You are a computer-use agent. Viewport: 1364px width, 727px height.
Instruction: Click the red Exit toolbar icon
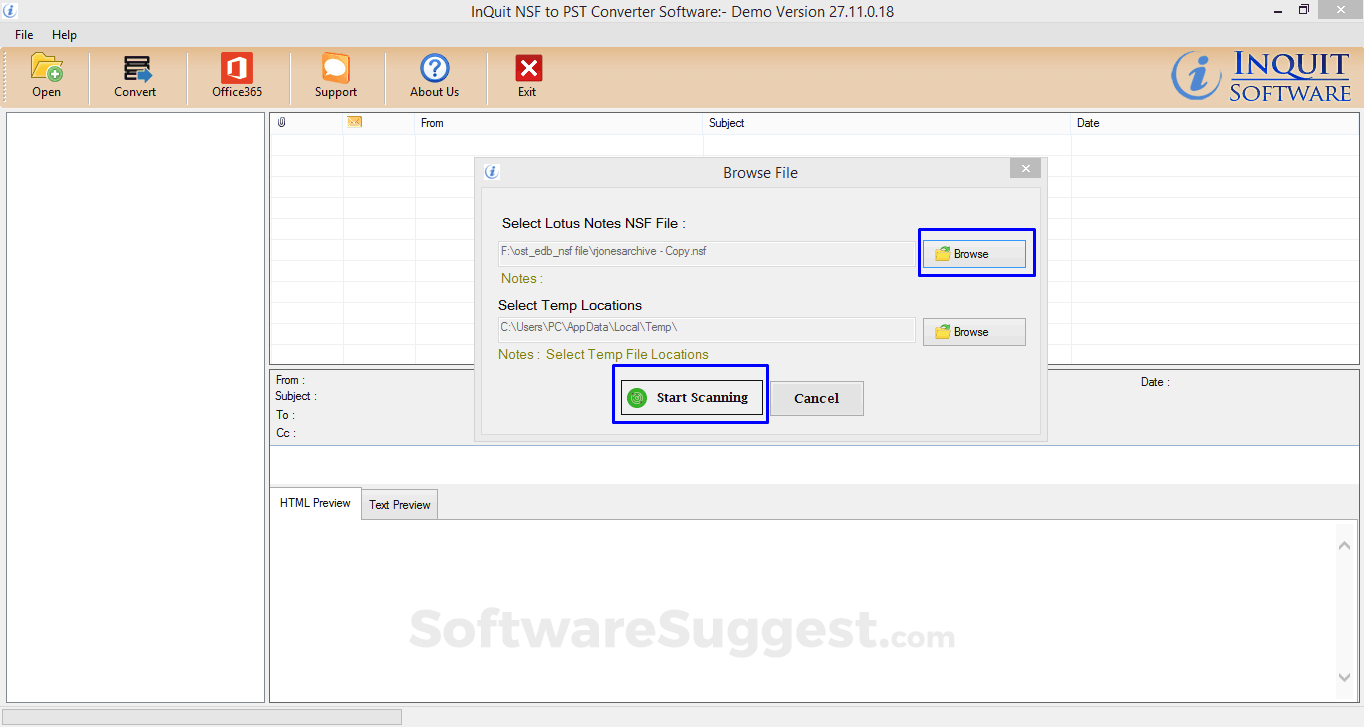(x=528, y=76)
